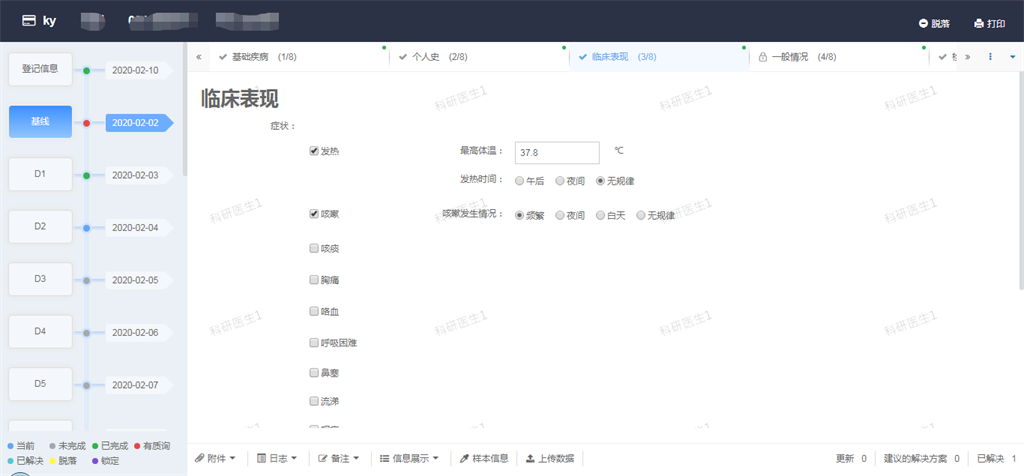The height and width of the screenshot is (476, 1024).
Task: Uncheck the 发热 fever checkbox
Action: [314, 151]
